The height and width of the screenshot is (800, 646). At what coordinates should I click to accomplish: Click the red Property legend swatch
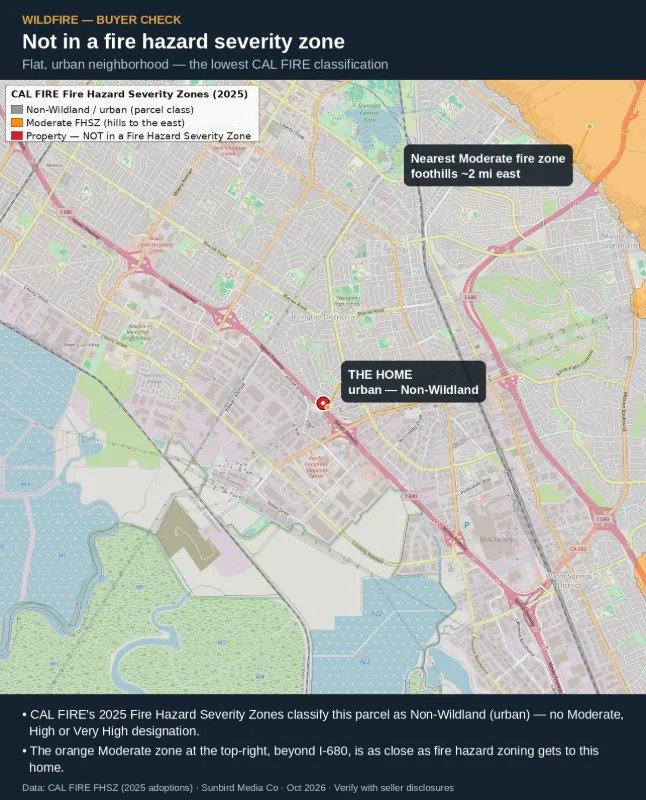point(17,136)
